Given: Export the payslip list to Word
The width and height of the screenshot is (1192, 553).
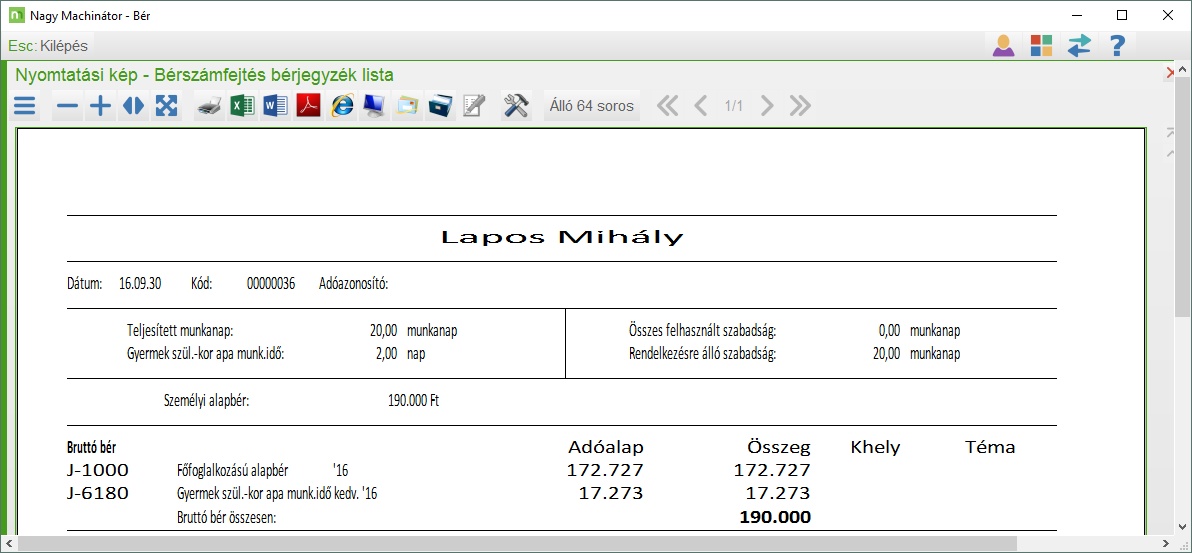Looking at the screenshot, I should pos(275,106).
